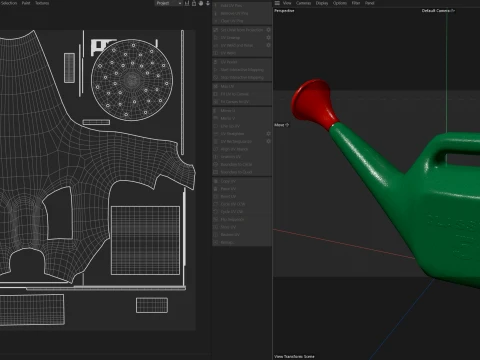
Task: Open settings gear for UV Rectangularize
Action: point(268,141)
